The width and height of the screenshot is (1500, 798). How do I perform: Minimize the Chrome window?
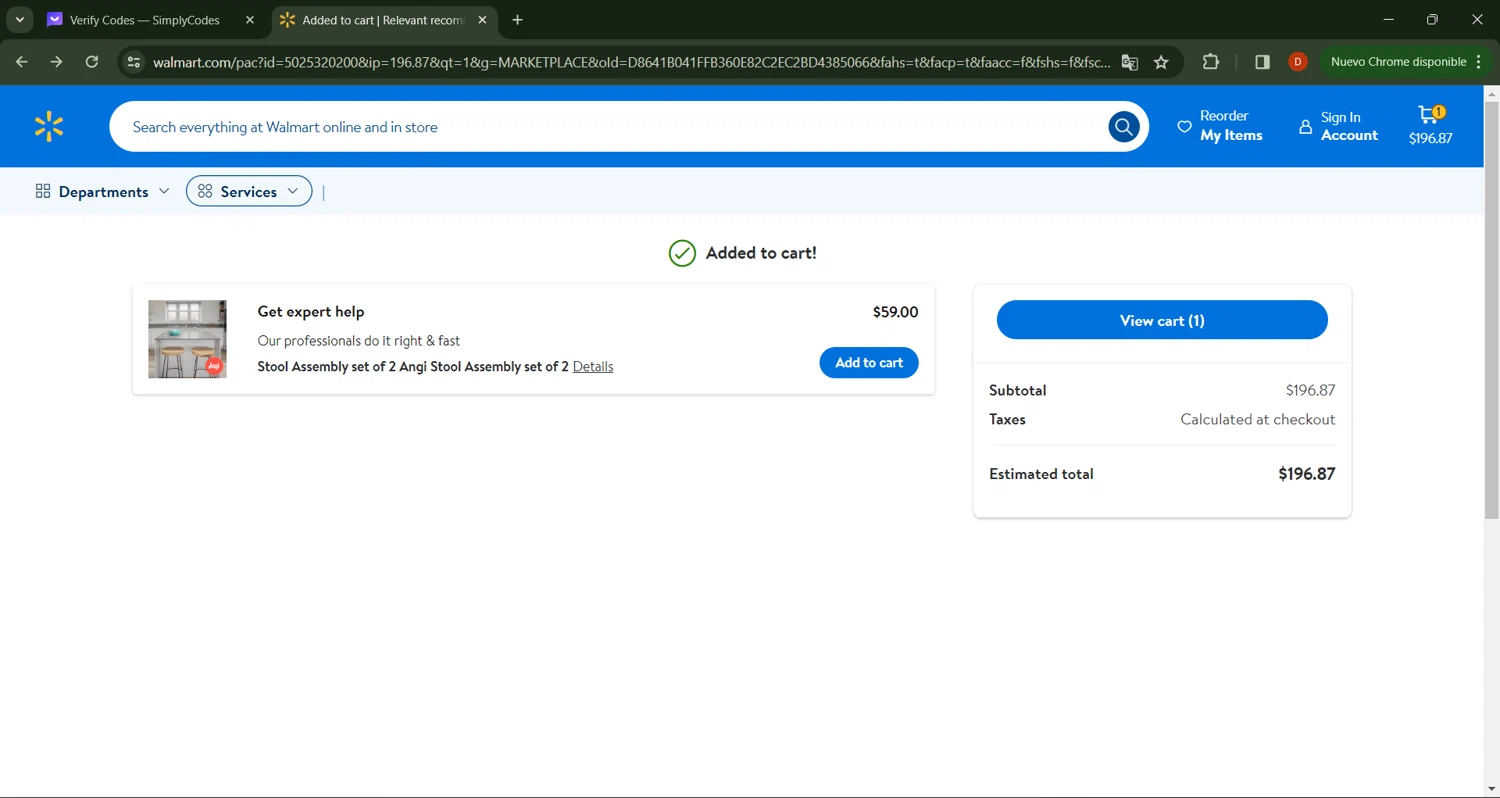click(x=1388, y=20)
